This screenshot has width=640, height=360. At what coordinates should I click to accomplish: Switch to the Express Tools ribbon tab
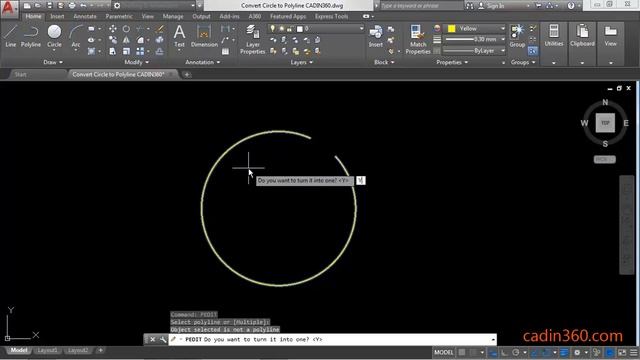pos(331,16)
